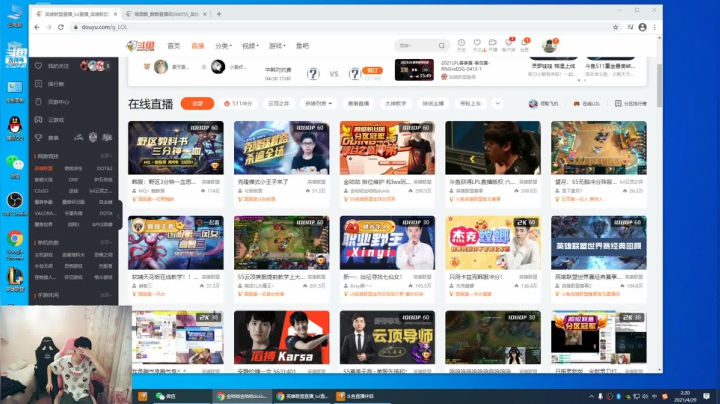Select the 云顶之弈 filter tab
The image size is (720, 404).
pyautogui.click(x=279, y=104)
